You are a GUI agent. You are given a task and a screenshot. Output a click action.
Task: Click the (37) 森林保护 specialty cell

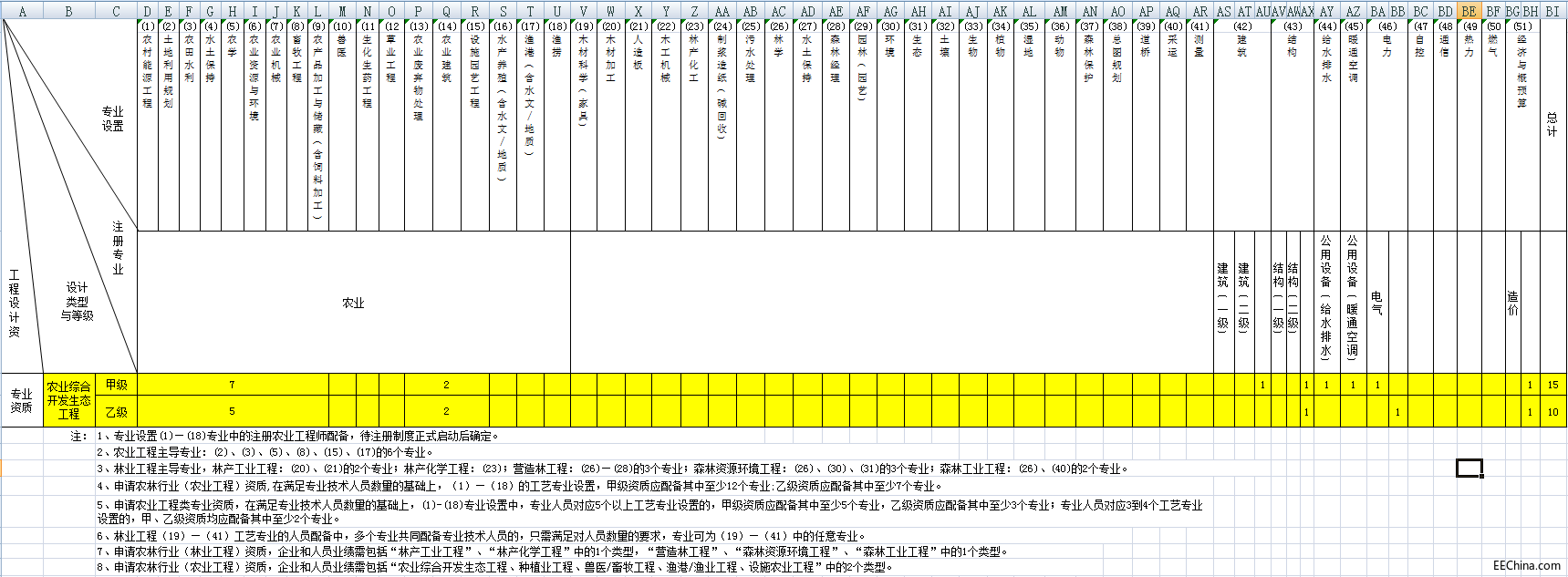[1089, 125]
